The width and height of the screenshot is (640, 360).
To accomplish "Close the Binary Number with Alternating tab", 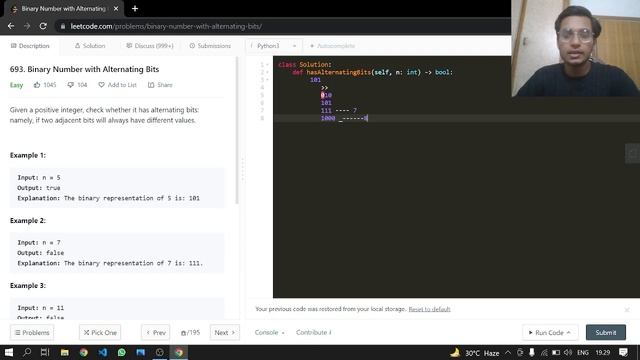I will tap(116, 9).
